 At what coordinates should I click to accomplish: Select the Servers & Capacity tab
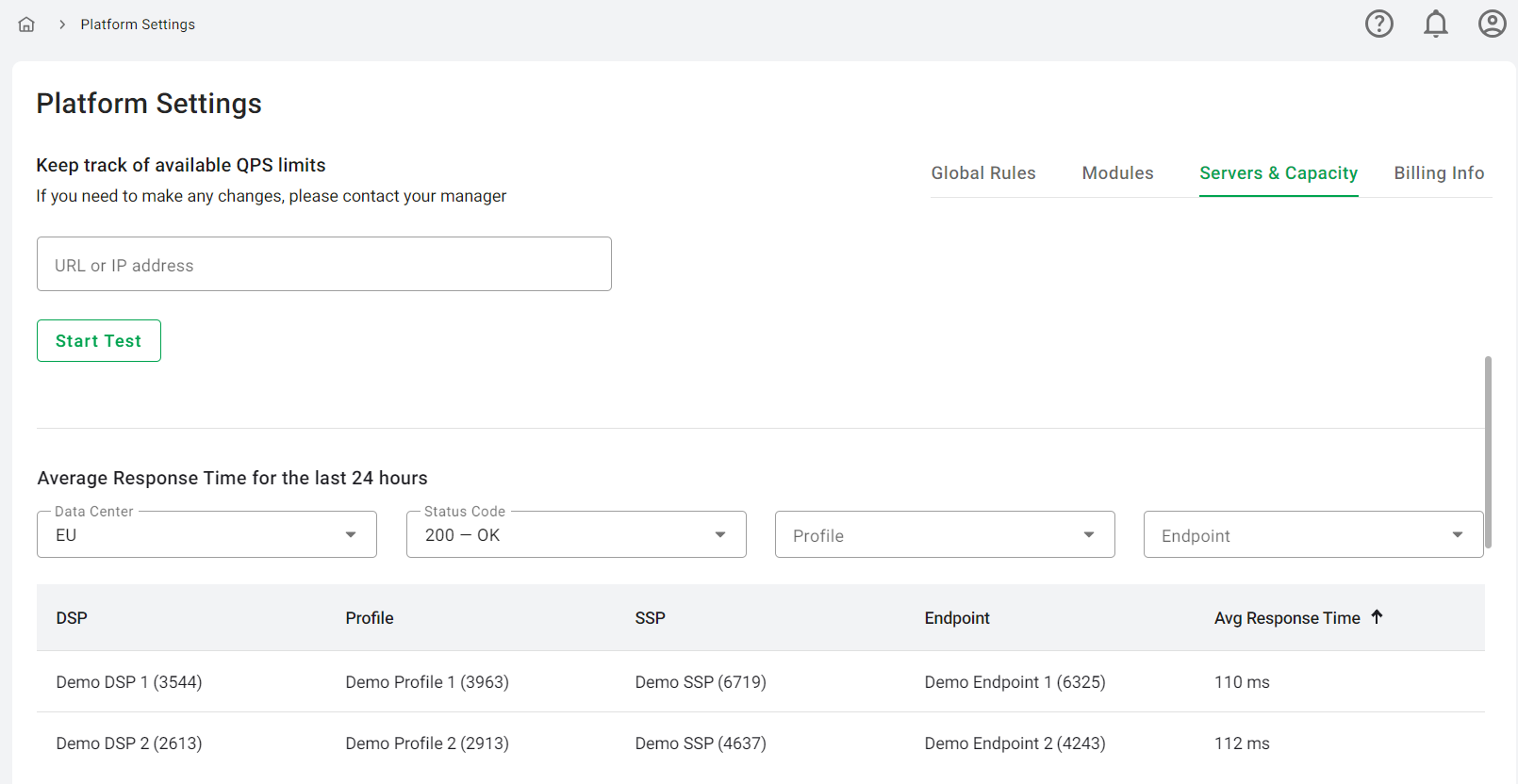(1278, 173)
